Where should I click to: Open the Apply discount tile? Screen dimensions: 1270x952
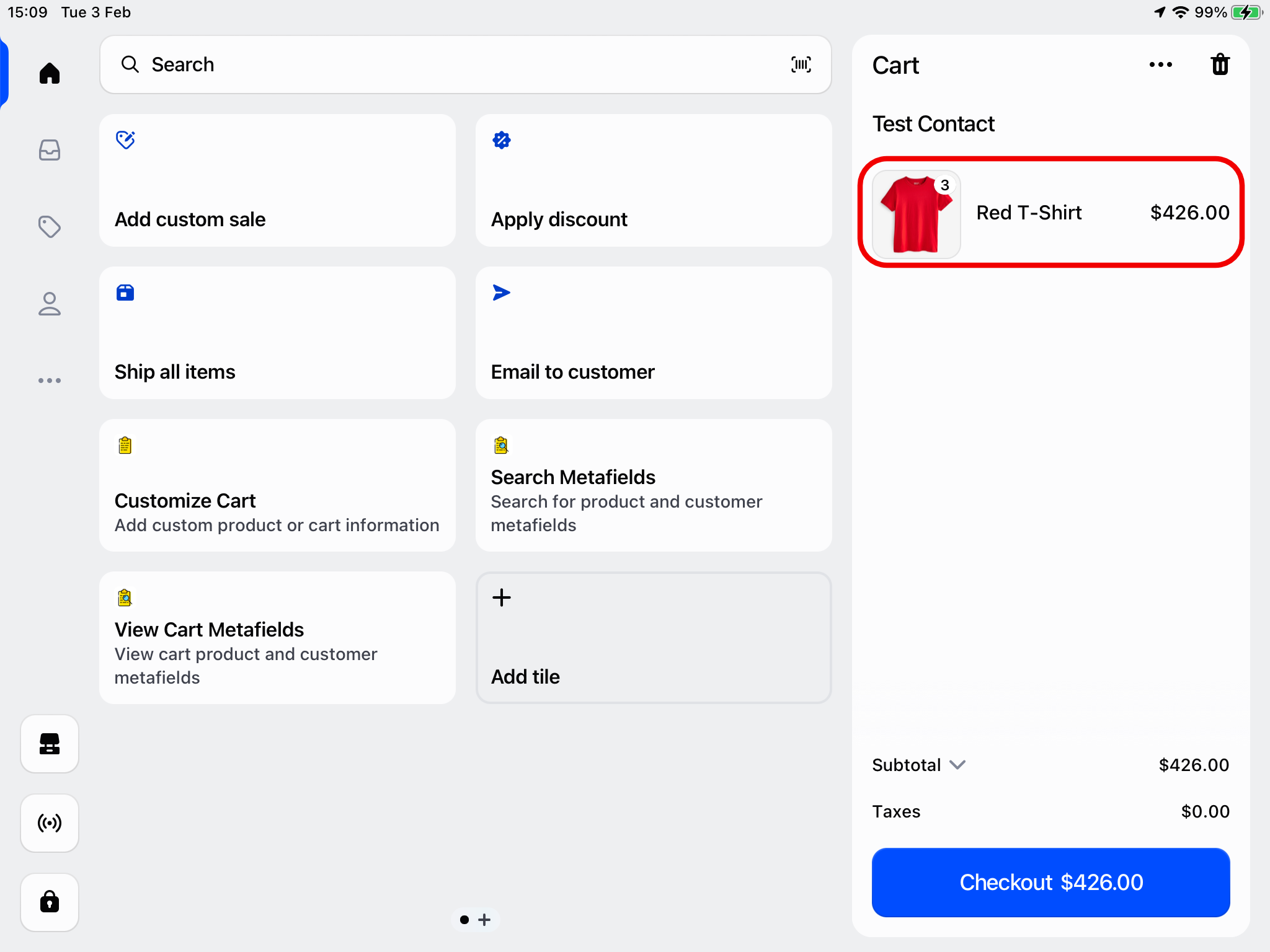[x=653, y=180]
